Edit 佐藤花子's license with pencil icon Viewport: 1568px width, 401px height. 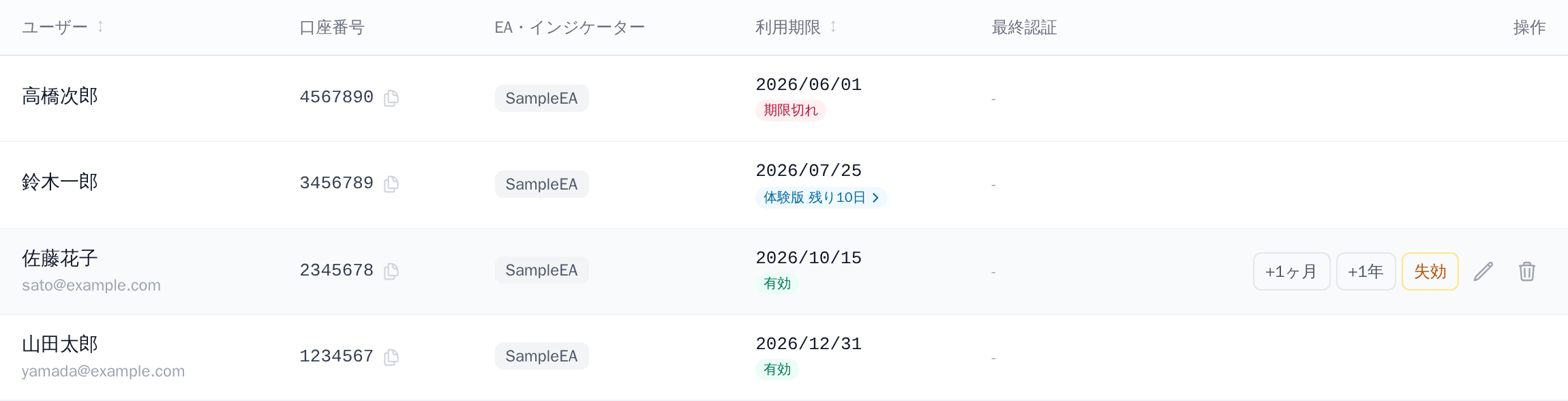(1483, 271)
